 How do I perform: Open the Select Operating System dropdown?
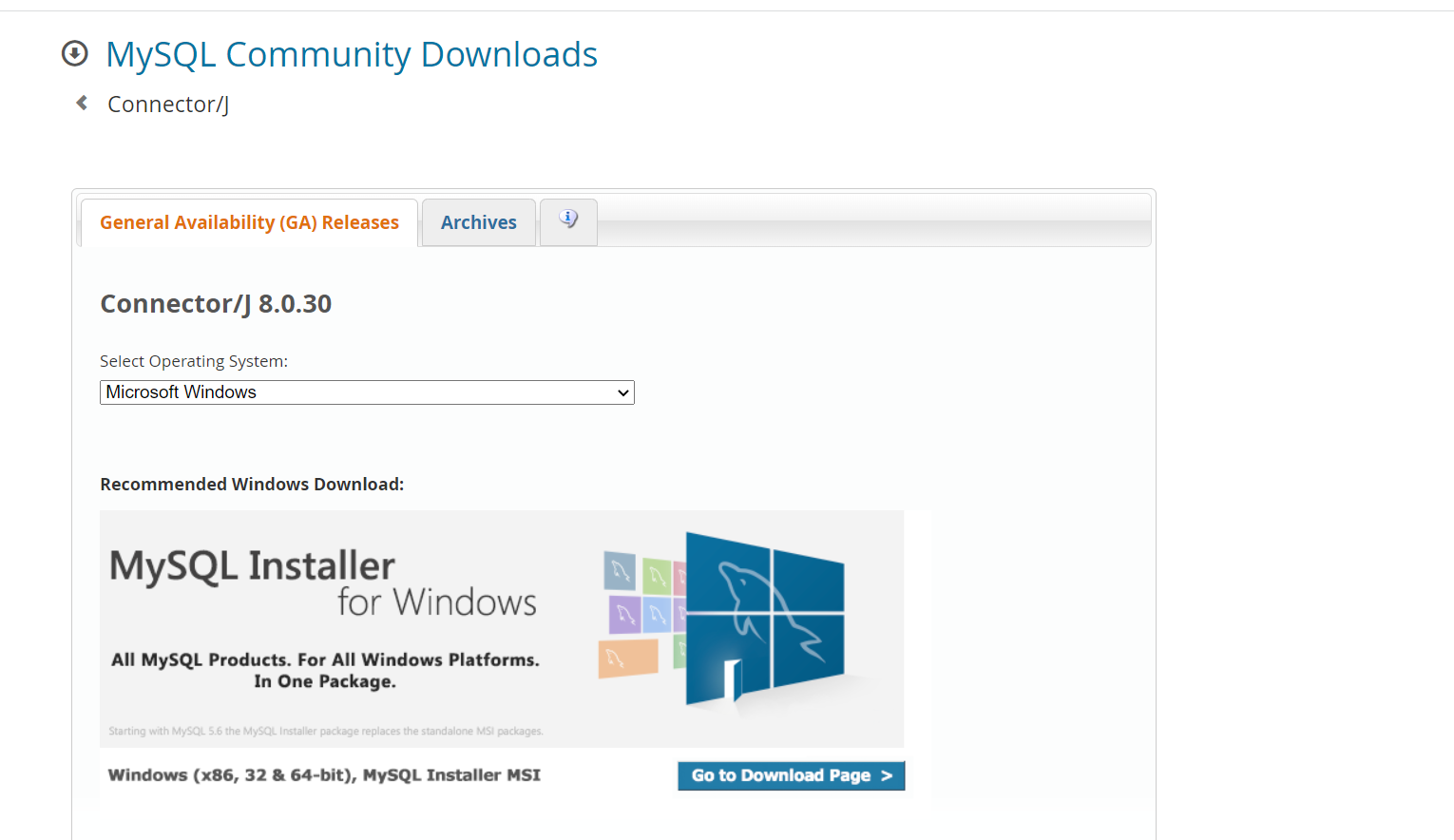click(x=367, y=392)
